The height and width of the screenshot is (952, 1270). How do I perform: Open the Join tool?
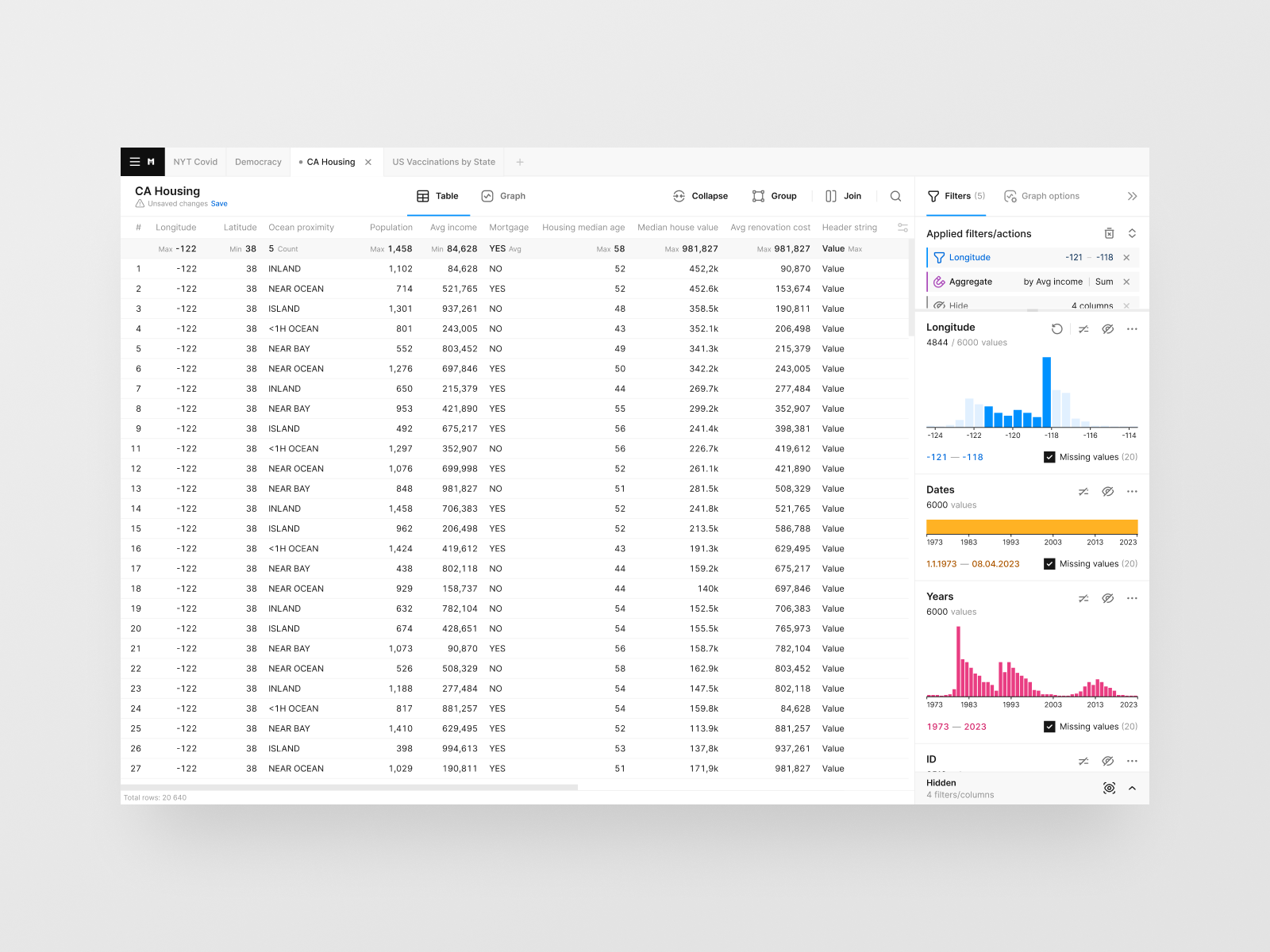click(843, 196)
